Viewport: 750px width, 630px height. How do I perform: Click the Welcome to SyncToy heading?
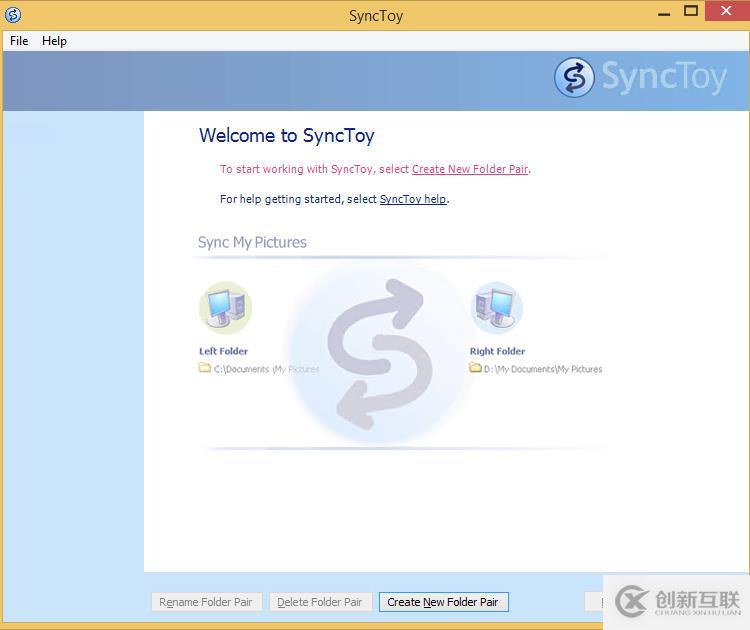pyautogui.click(x=287, y=136)
